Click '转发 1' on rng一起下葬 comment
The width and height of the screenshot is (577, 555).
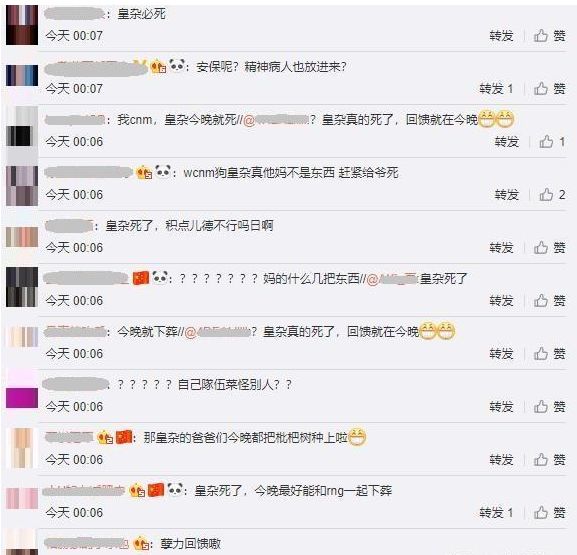[x=496, y=513]
